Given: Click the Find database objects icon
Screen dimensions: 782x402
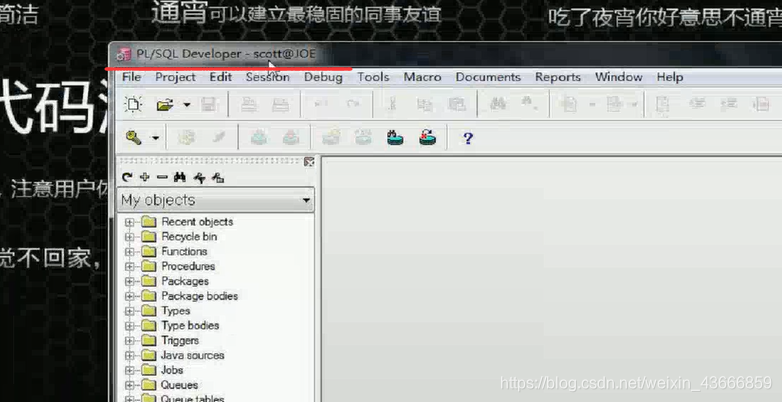Looking at the screenshot, I should [395, 137].
